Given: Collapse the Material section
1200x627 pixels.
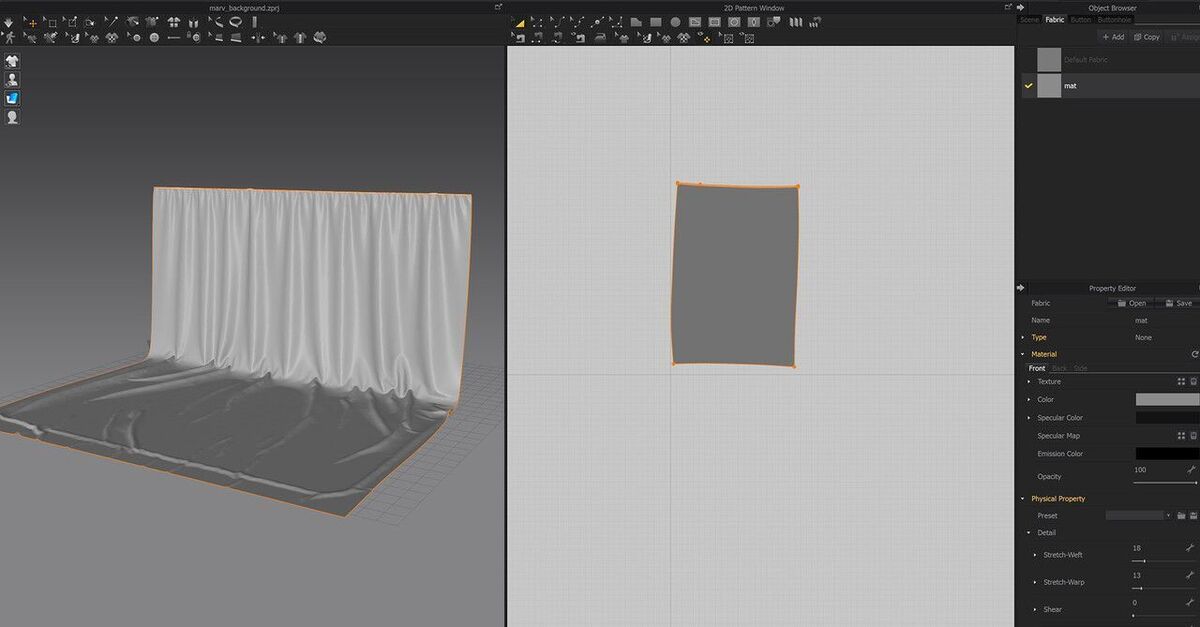Looking at the screenshot, I should (1022, 354).
